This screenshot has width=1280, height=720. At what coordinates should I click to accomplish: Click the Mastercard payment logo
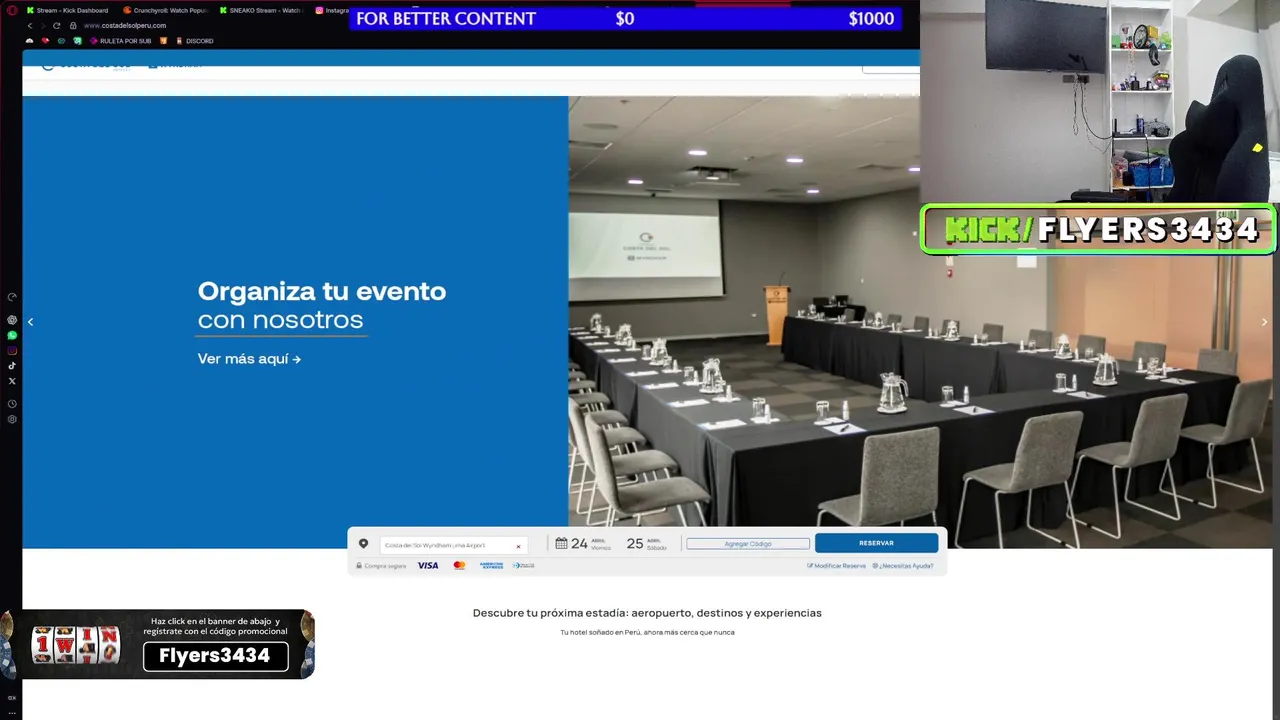pyautogui.click(x=459, y=566)
